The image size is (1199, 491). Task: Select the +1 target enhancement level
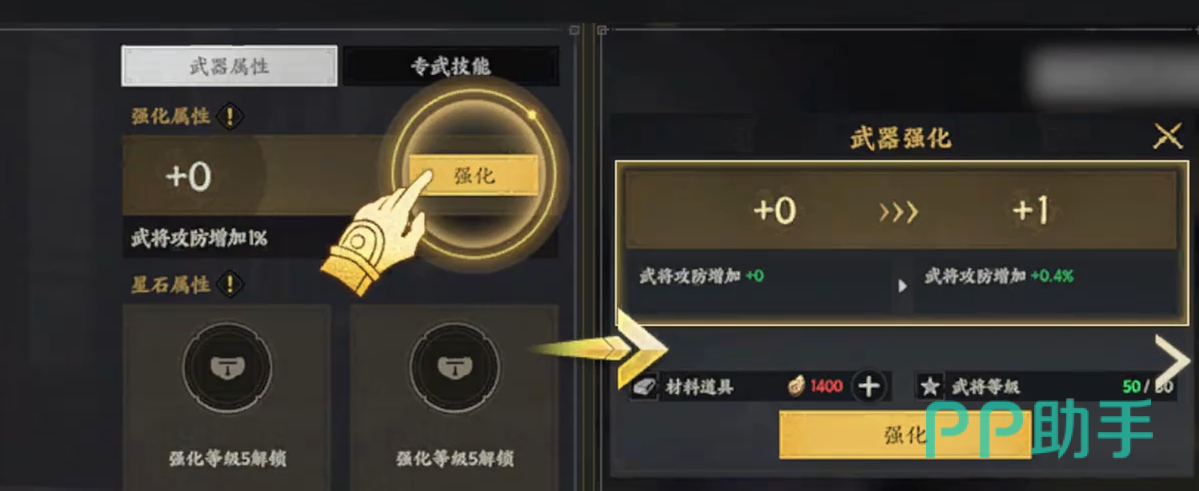click(1029, 210)
